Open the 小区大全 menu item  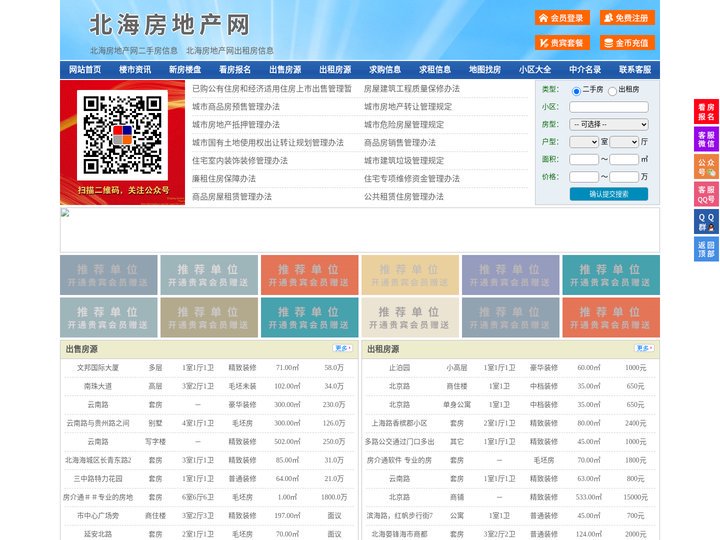535,70
